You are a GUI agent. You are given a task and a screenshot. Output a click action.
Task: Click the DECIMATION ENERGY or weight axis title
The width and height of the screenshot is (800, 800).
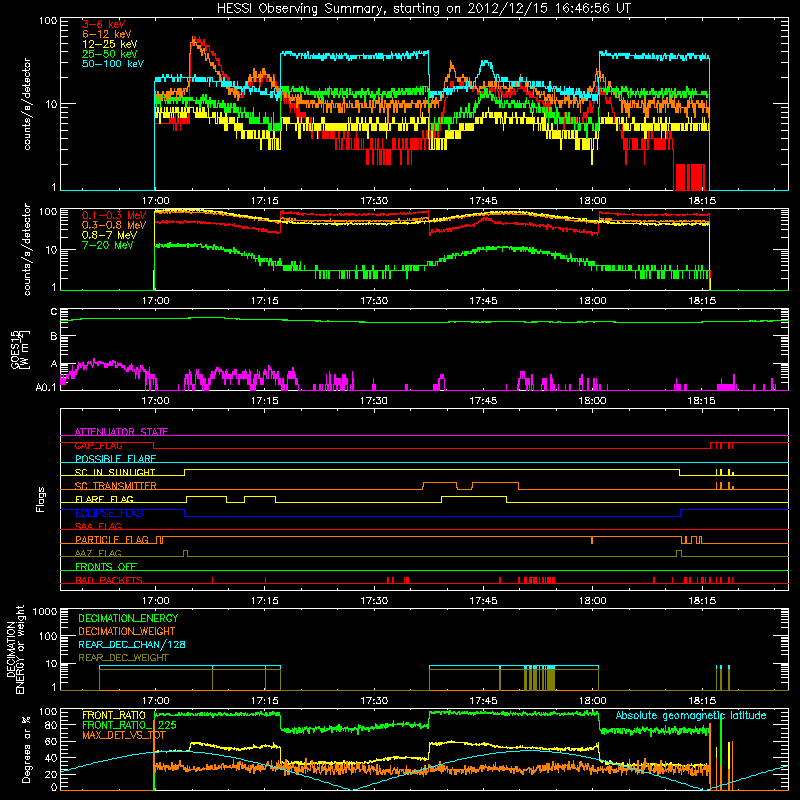coord(15,649)
